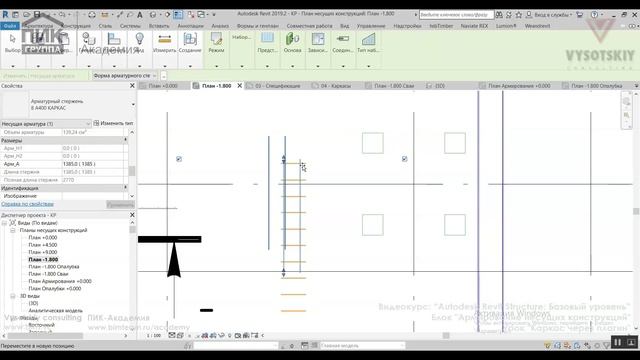The height and width of the screenshot is (360, 640).
Task: Click the navigation wheel icon at canvas right
Action: (x=627, y=102)
